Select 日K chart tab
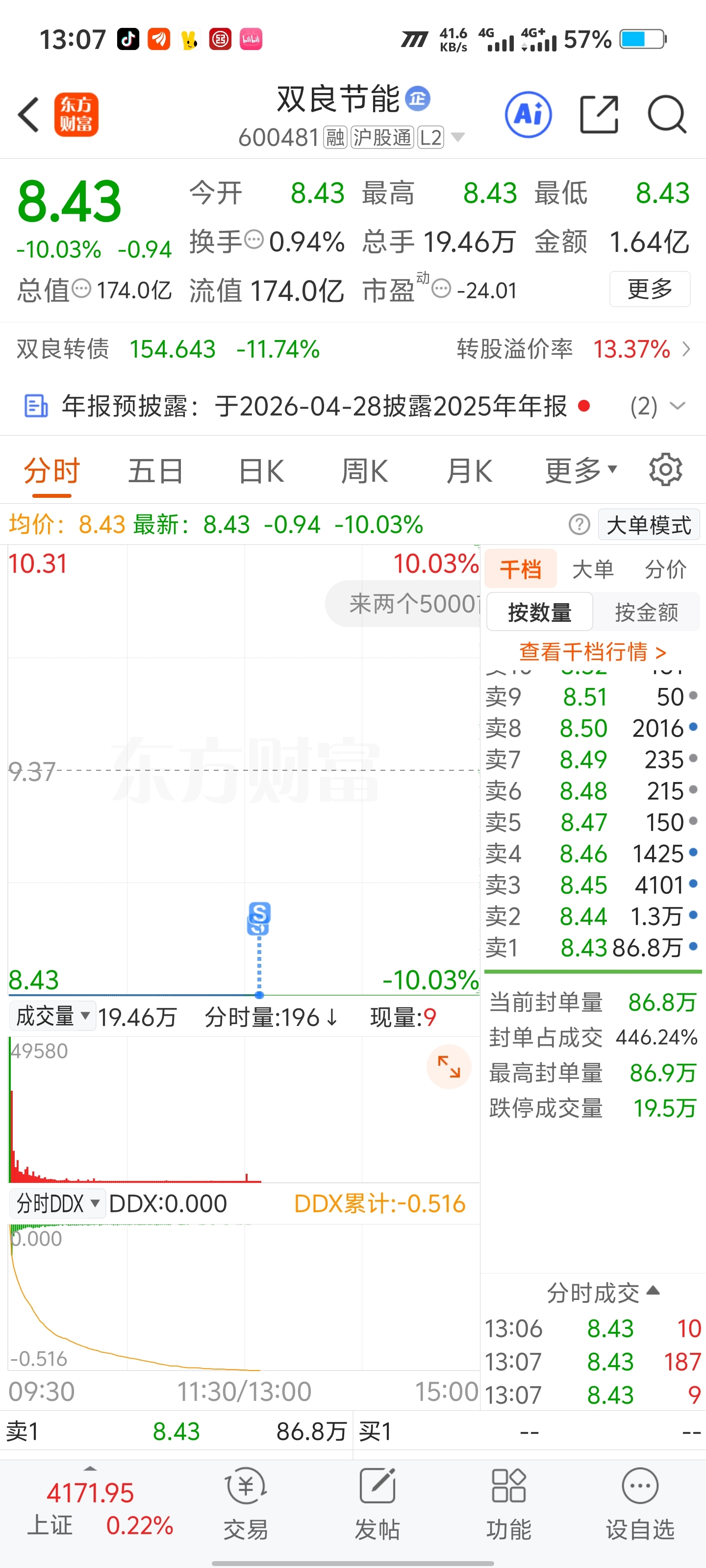The height and width of the screenshot is (1568, 706). point(261,470)
